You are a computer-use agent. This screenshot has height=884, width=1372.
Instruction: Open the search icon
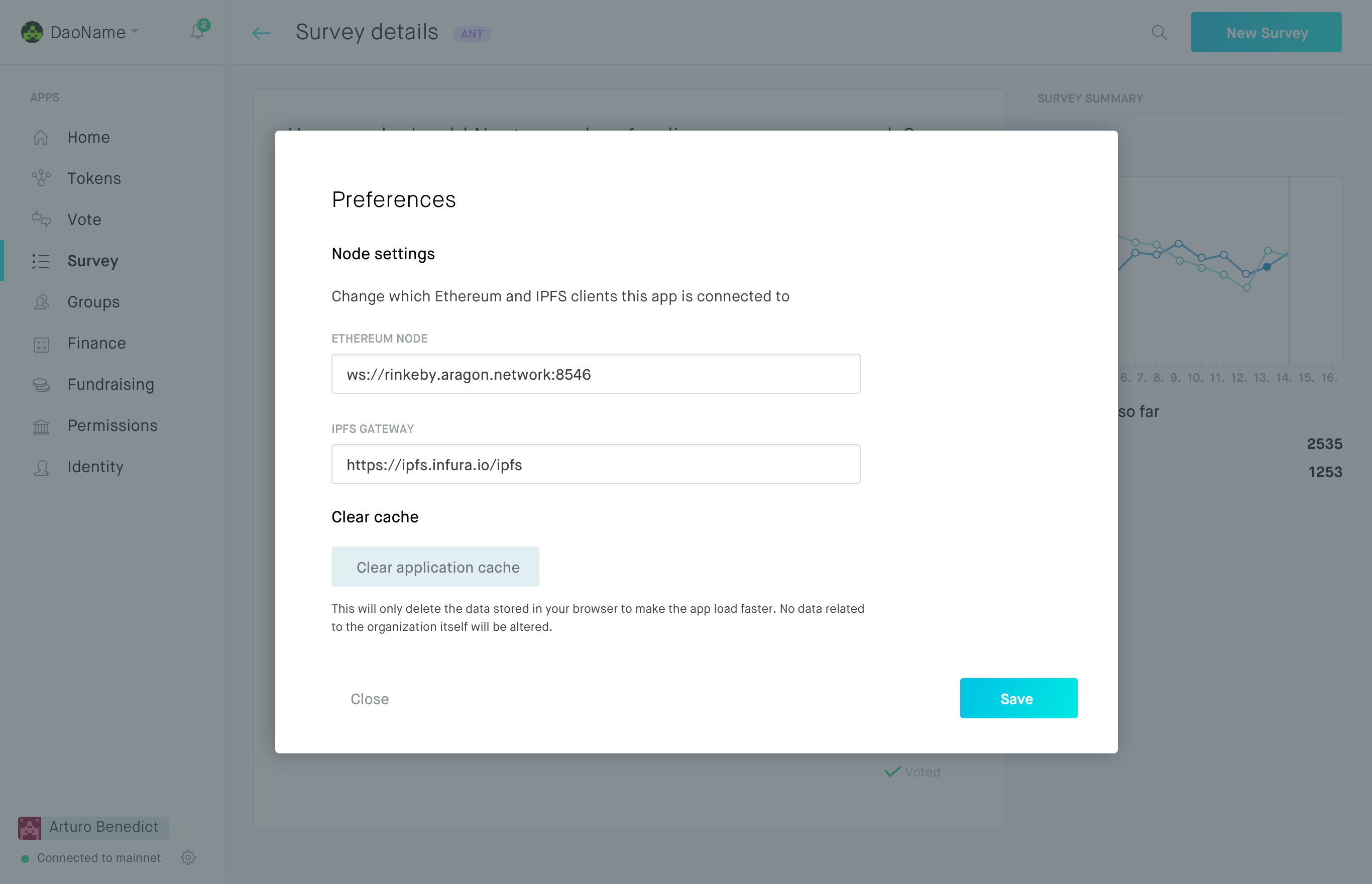pyautogui.click(x=1159, y=33)
